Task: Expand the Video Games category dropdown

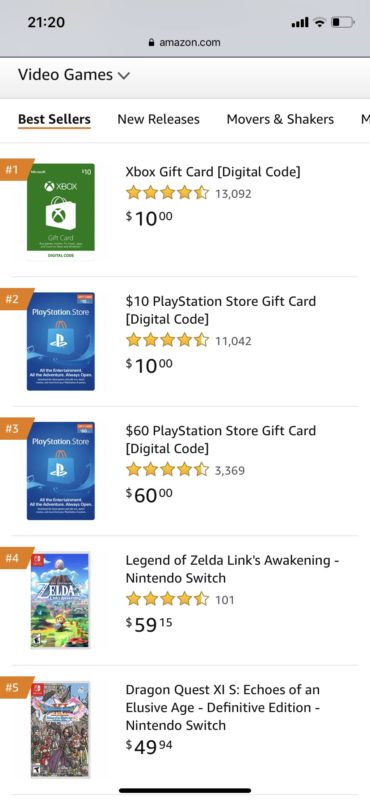Action: (x=74, y=76)
